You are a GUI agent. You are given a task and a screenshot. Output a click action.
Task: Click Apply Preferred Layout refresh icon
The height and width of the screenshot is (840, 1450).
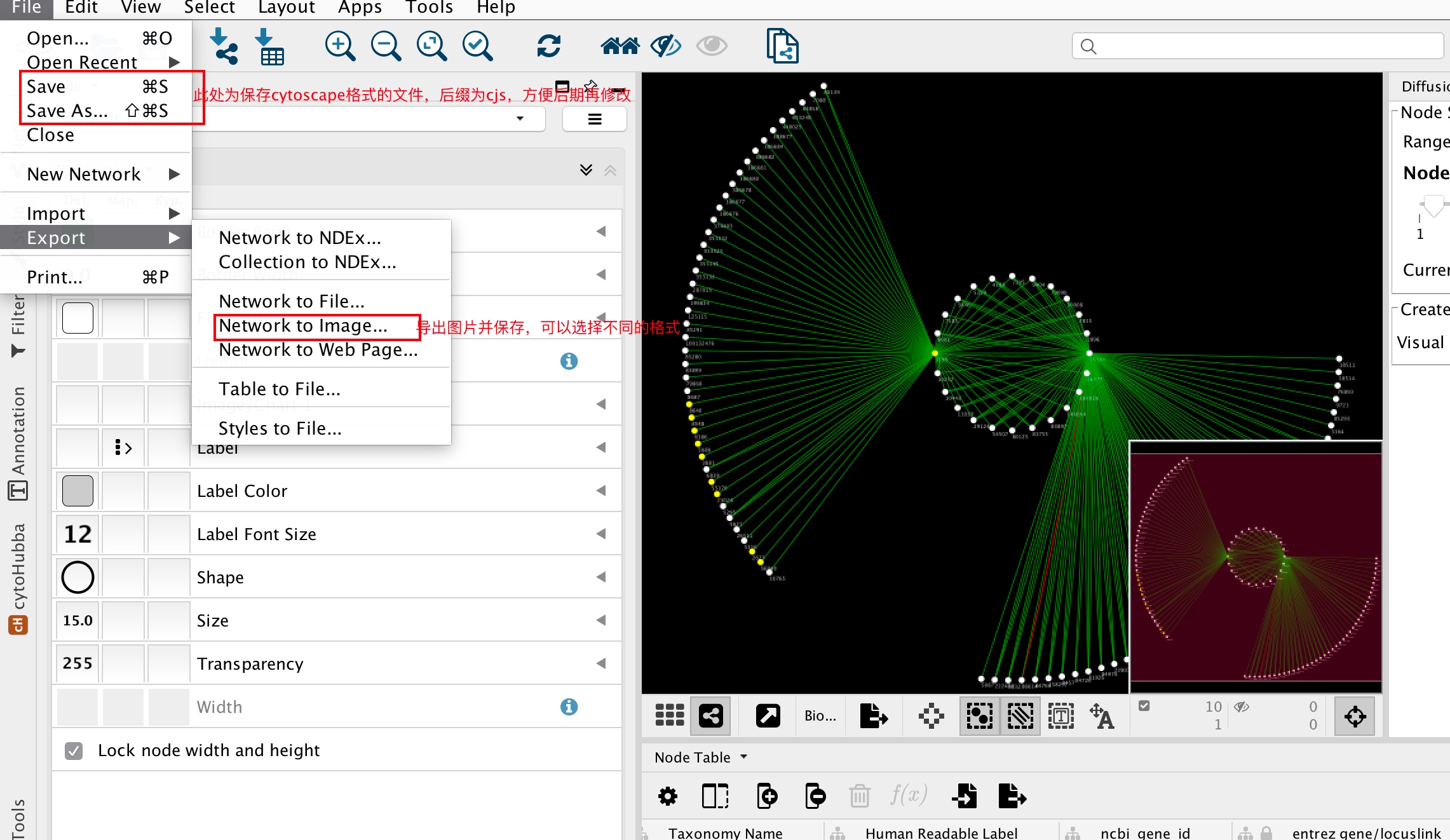[x=548, y=46]
